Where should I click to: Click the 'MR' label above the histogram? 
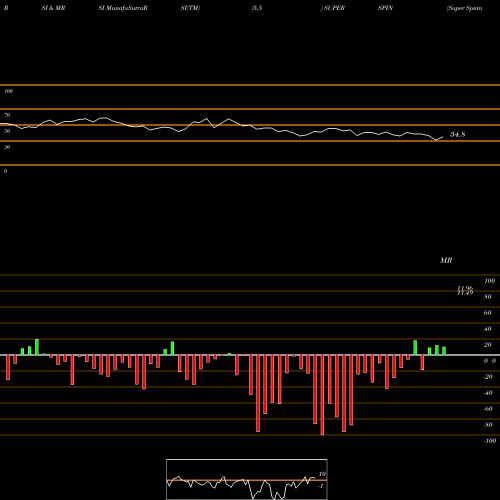tap(446, 260)
